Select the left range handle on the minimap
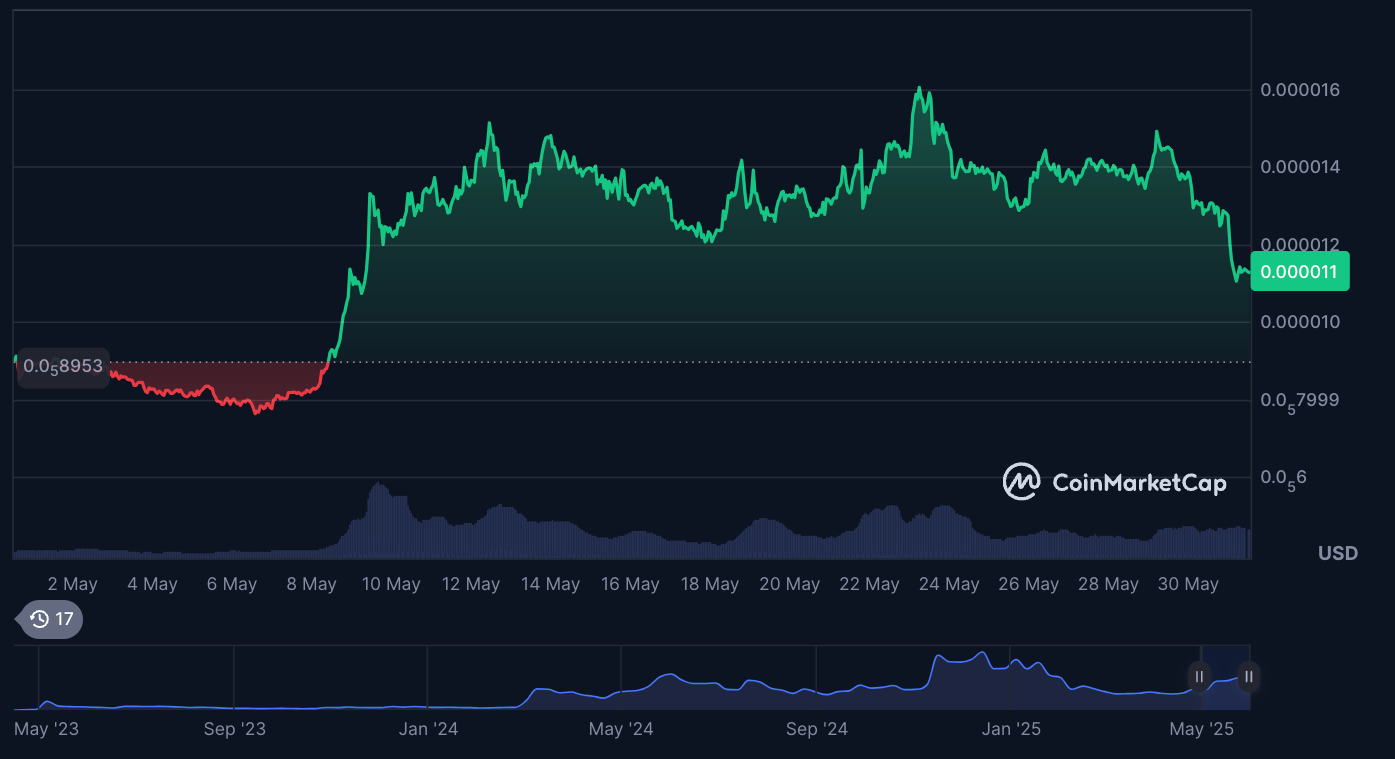The image size is (1395, 759). [x=1199, y=677]
